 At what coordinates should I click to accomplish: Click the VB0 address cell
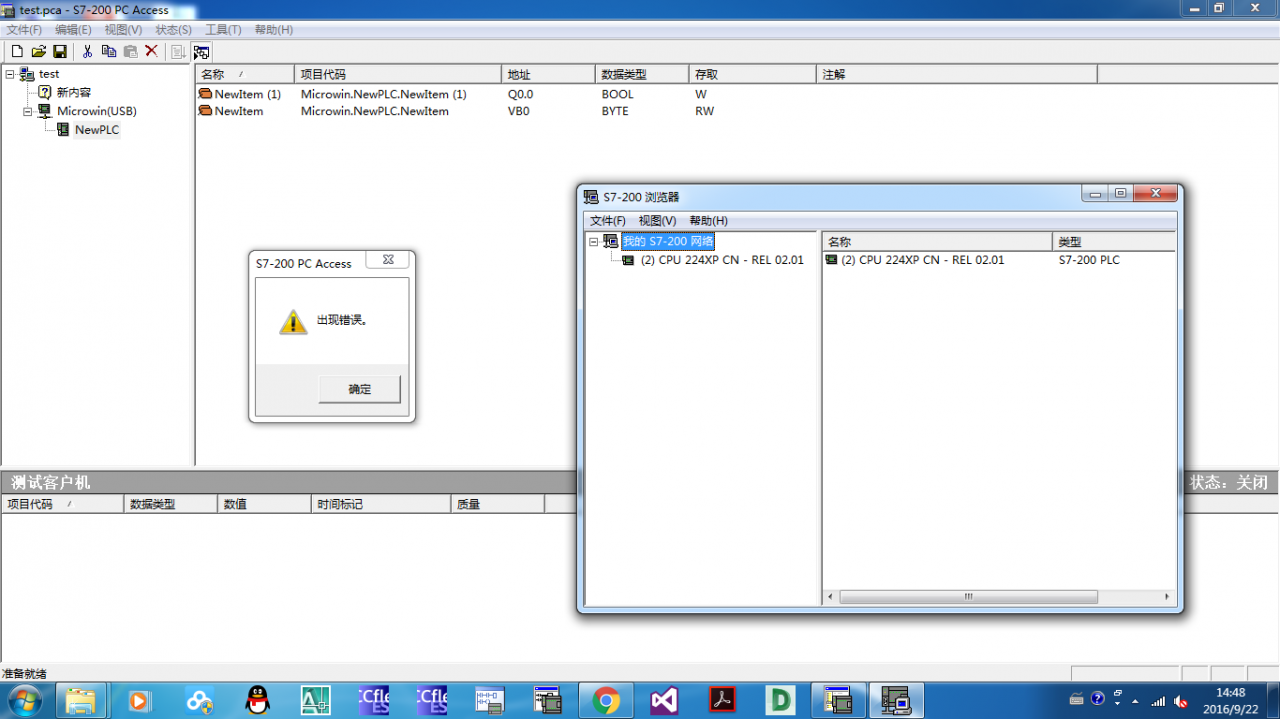[519, 111]
